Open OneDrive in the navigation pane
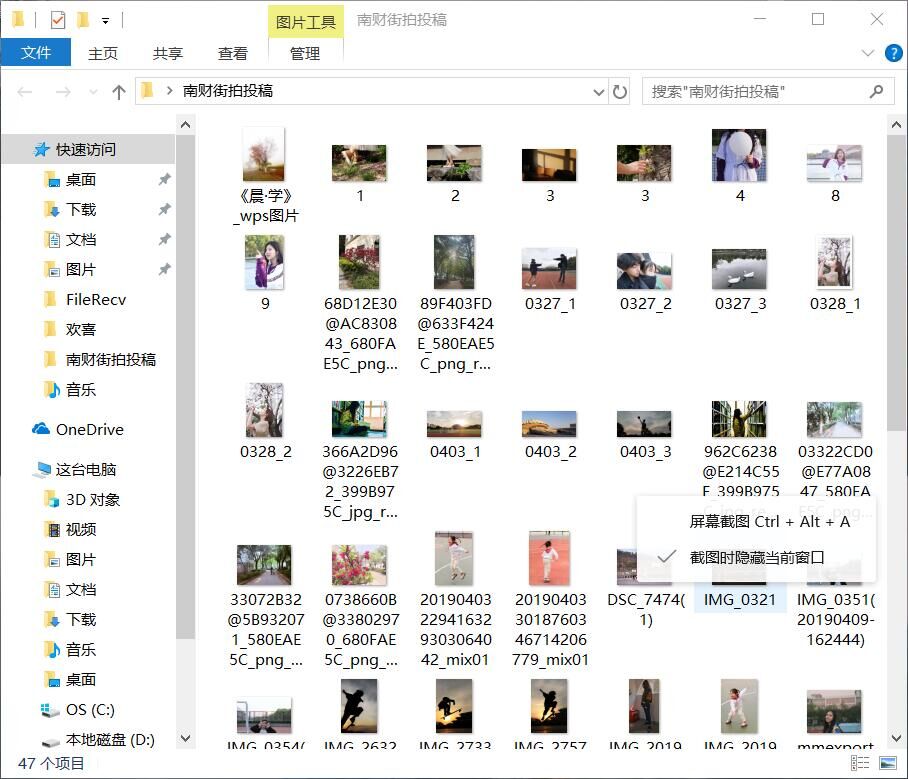Image resolution: width=908 pixels, height=779 pixels. pyautogui.click(x=89, y=429)
